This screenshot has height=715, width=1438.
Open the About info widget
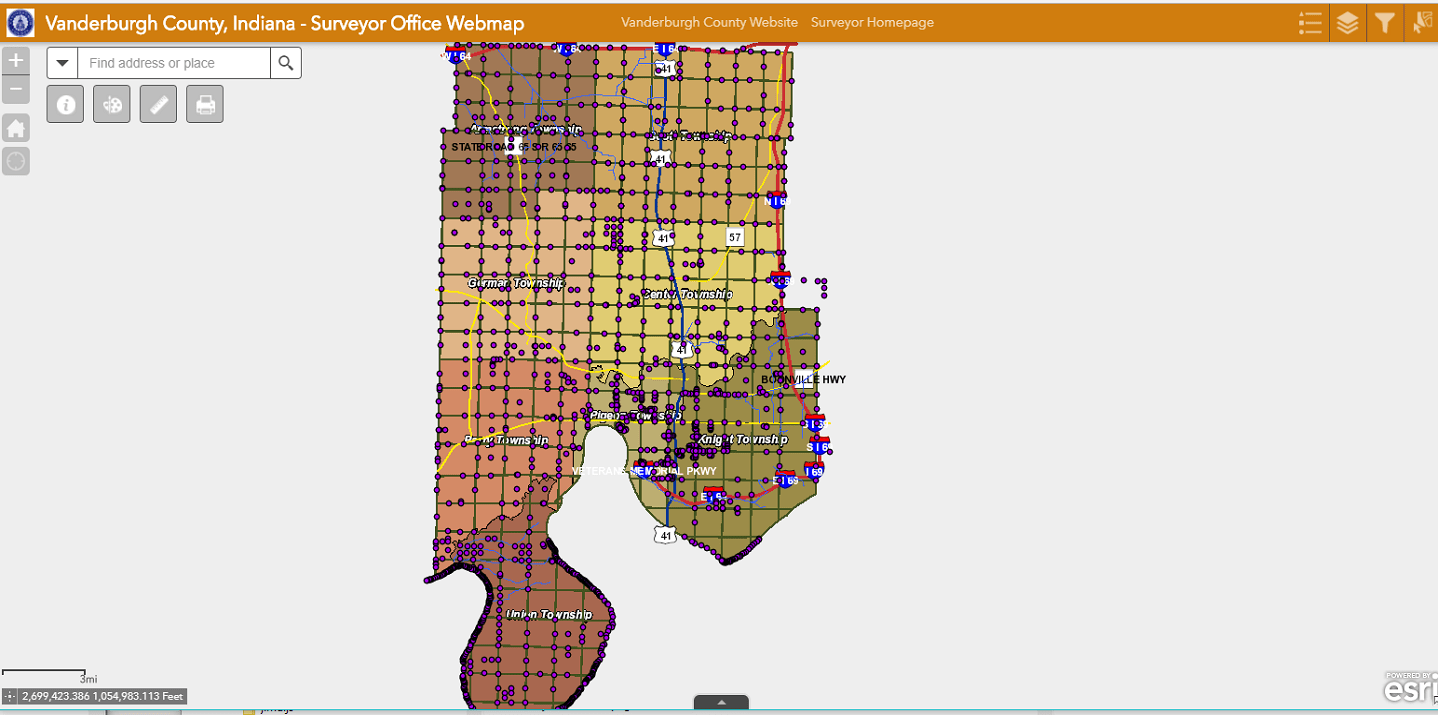coord(65,103)
